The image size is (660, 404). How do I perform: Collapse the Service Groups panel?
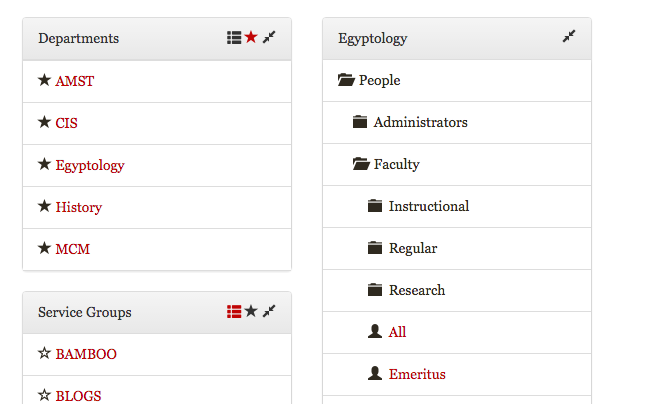coord(269,311)
